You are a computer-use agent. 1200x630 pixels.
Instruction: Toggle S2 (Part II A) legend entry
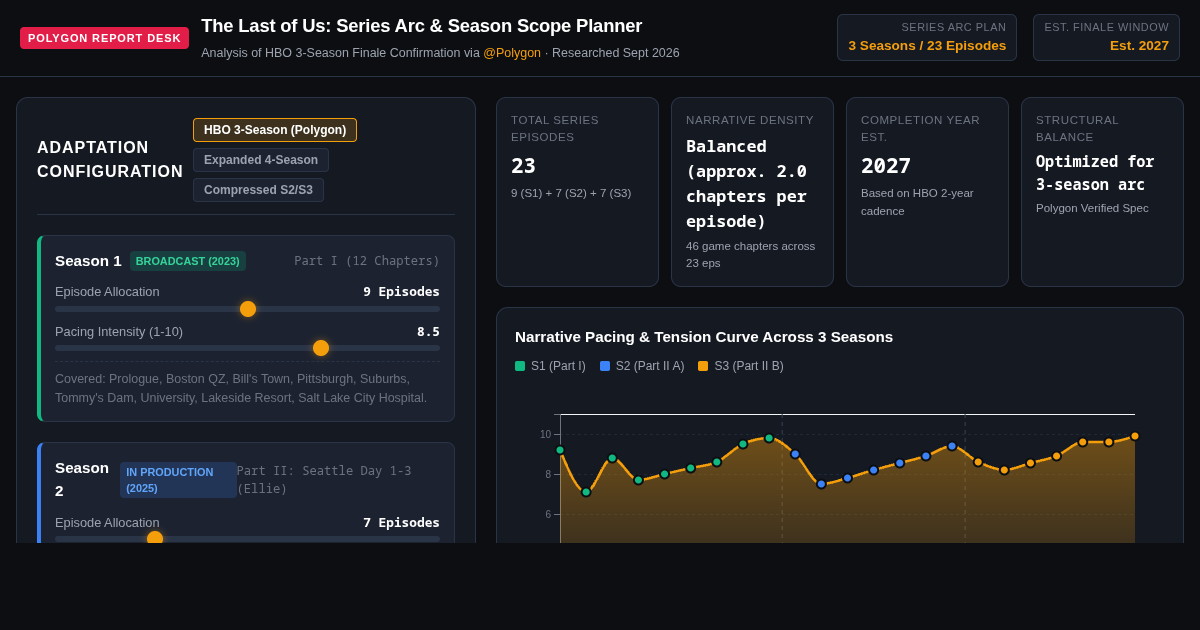642,366
